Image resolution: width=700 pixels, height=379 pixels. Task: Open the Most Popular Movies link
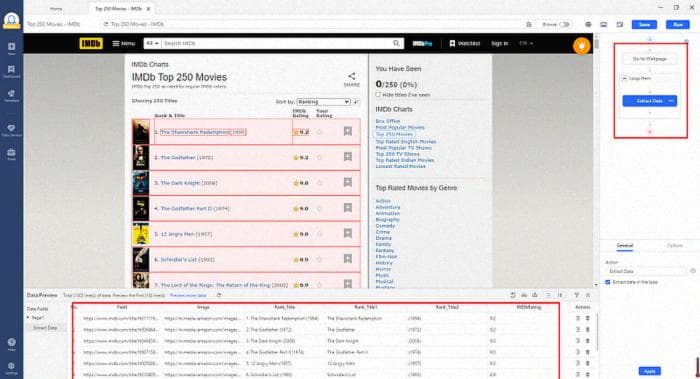(x=400, y=127)
